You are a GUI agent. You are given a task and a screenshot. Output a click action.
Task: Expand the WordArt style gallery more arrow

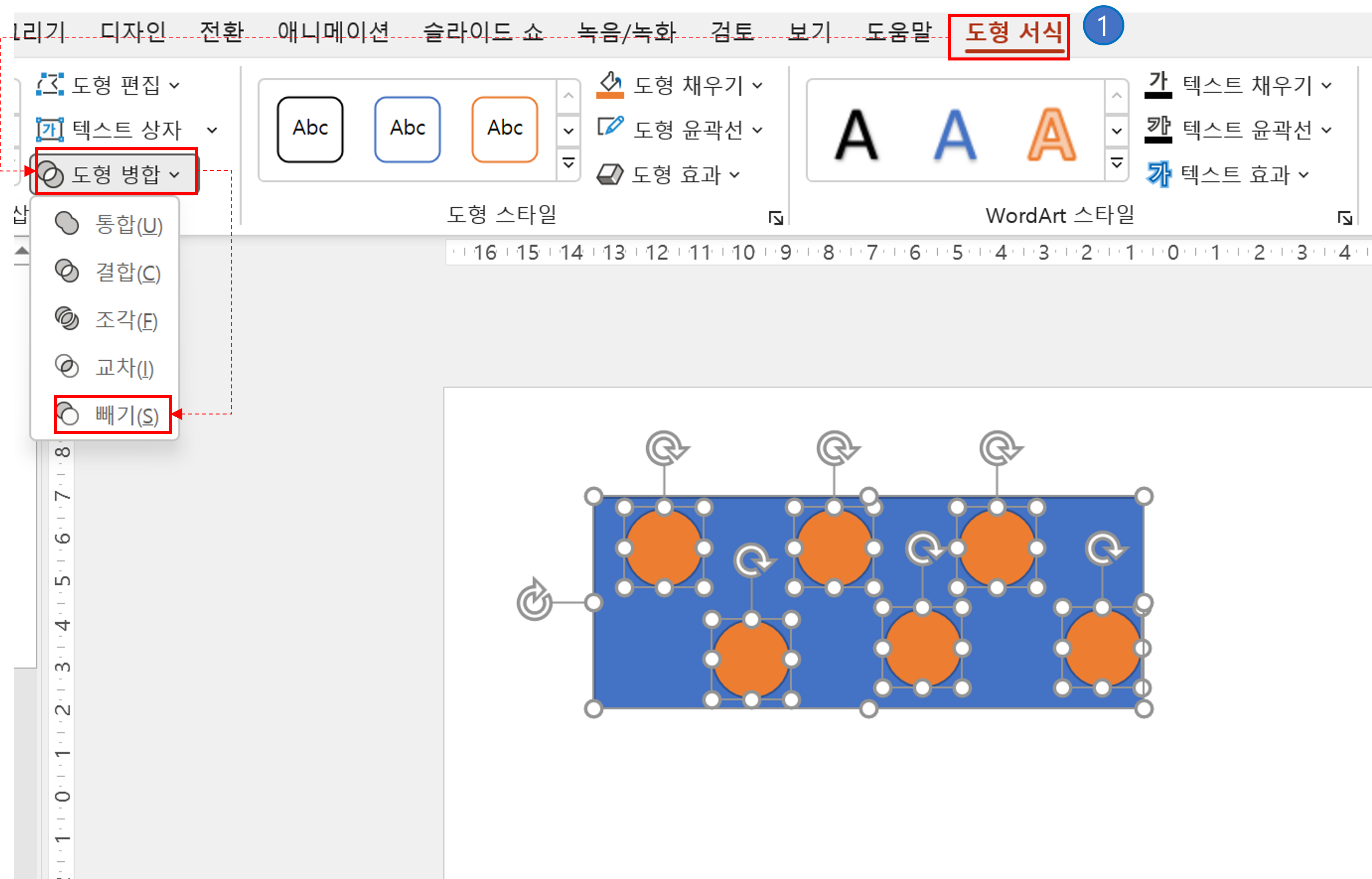[x=1117, y=164]
